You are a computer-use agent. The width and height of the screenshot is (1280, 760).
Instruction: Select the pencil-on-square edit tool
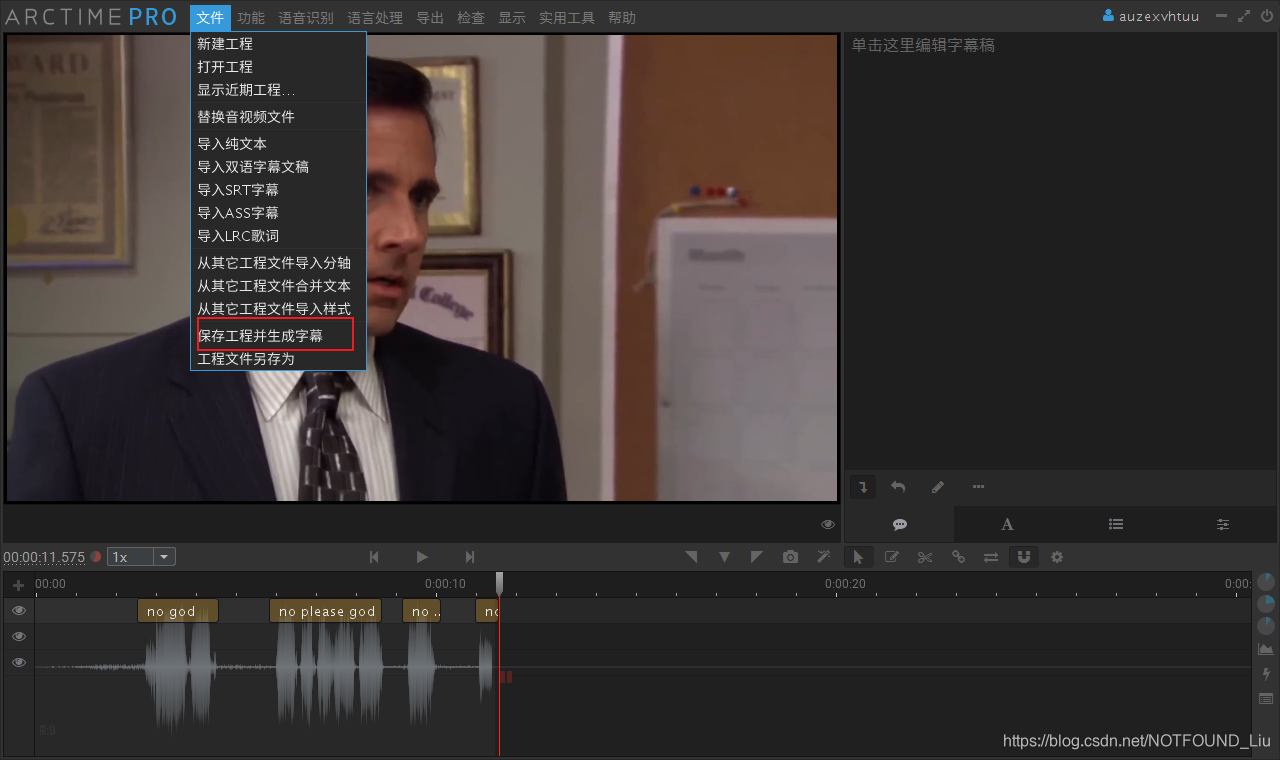tap(892, 557)
